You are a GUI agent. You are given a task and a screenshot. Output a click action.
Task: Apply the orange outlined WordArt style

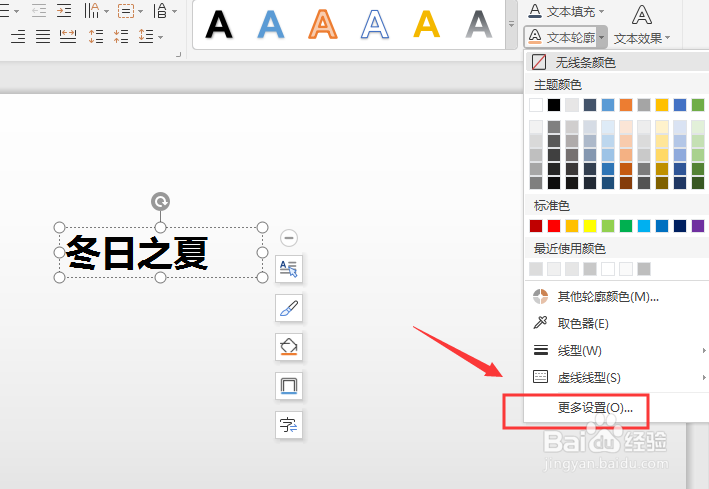(323, 24)
